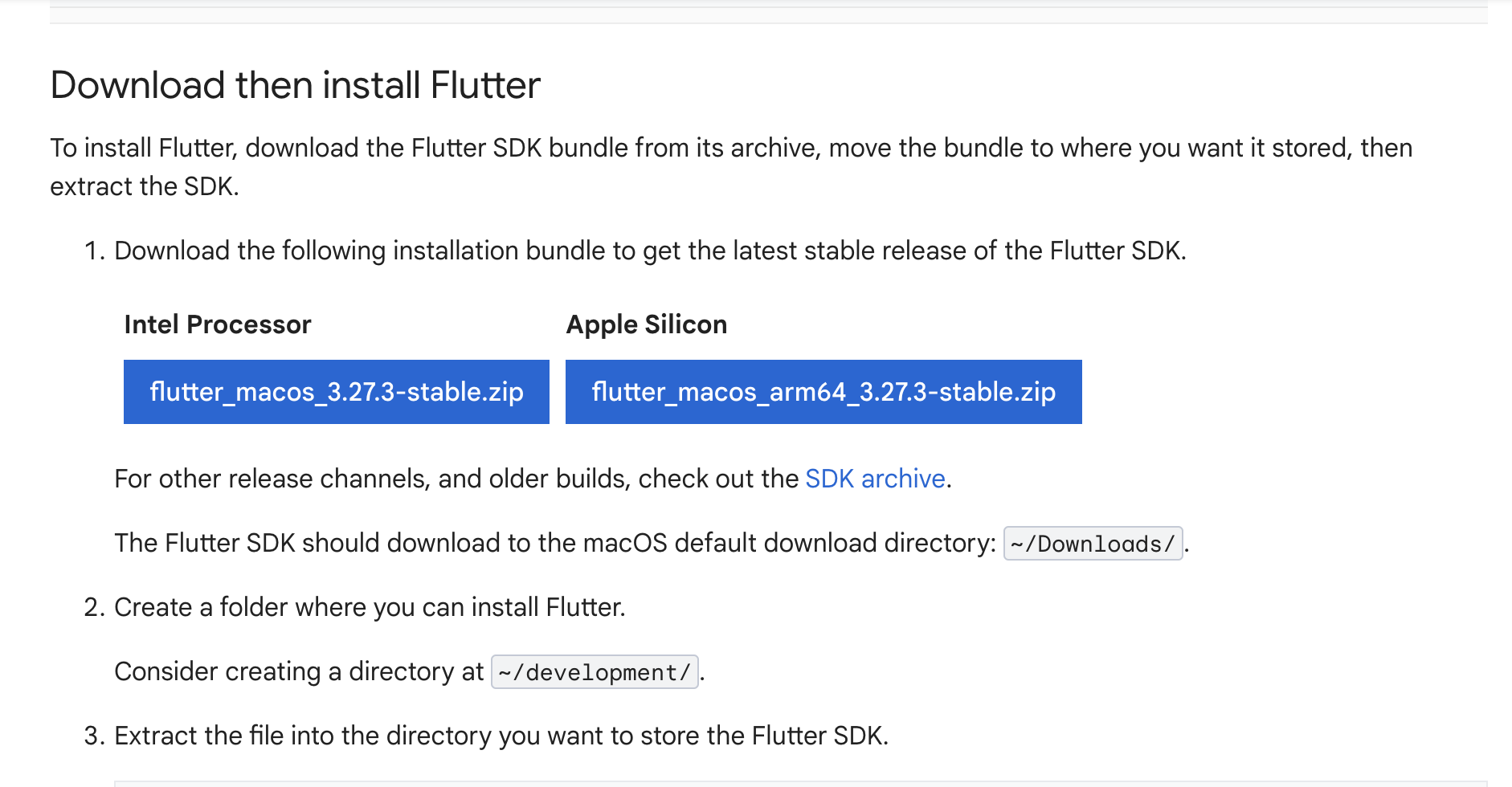Click the Download then install Flutter heading
Viewport: 1512px width, 787px height.
tap(295, 85)
